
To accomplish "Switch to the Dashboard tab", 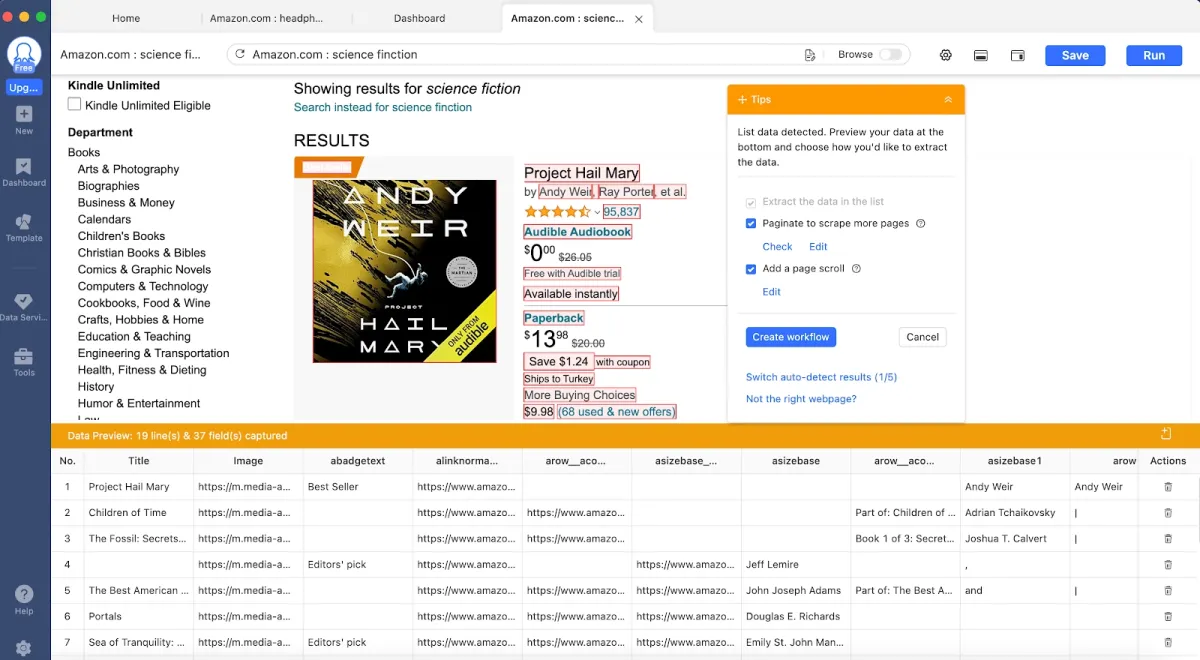I will click(x=420, y=18).
